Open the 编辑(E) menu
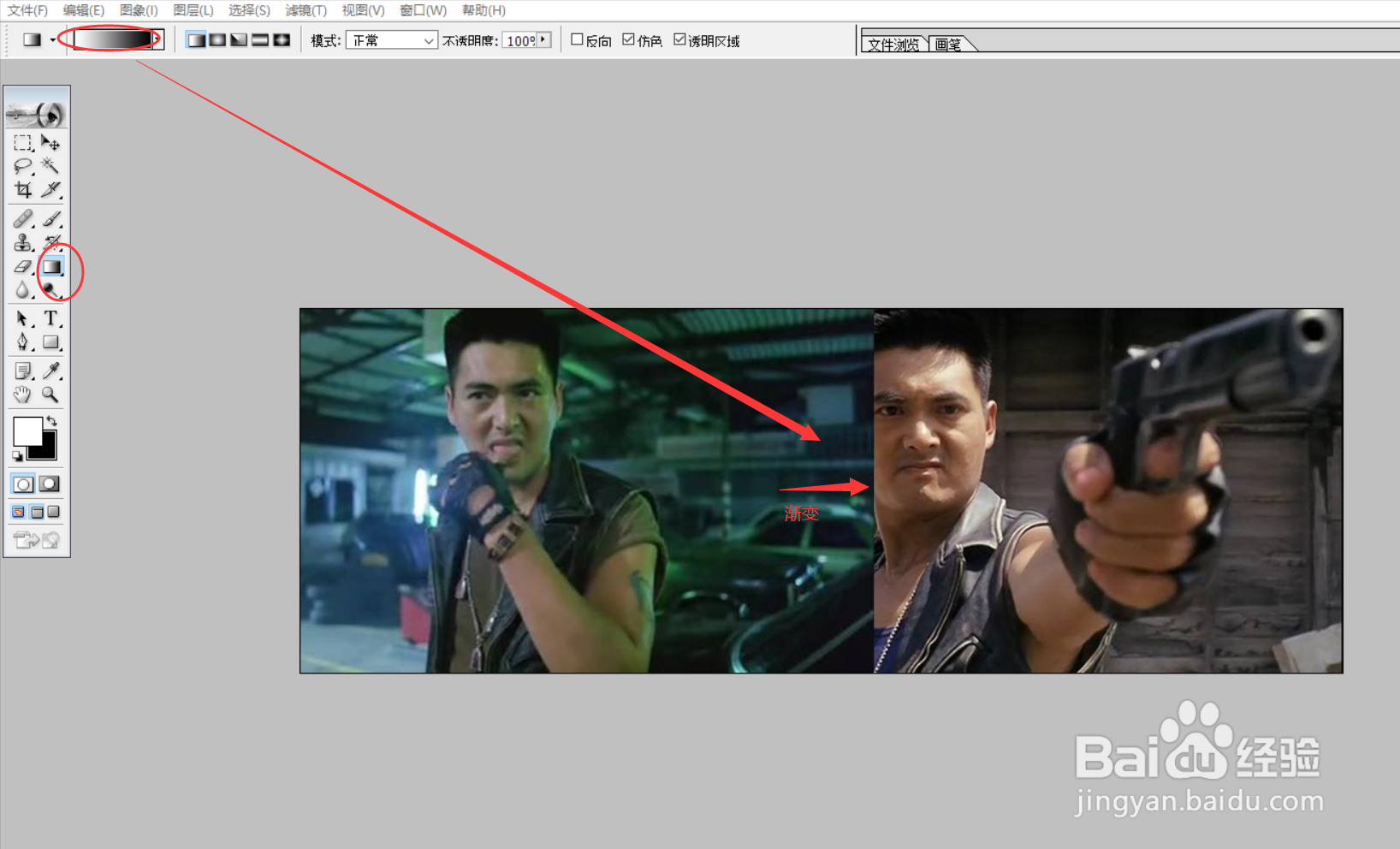 point(84,10)
